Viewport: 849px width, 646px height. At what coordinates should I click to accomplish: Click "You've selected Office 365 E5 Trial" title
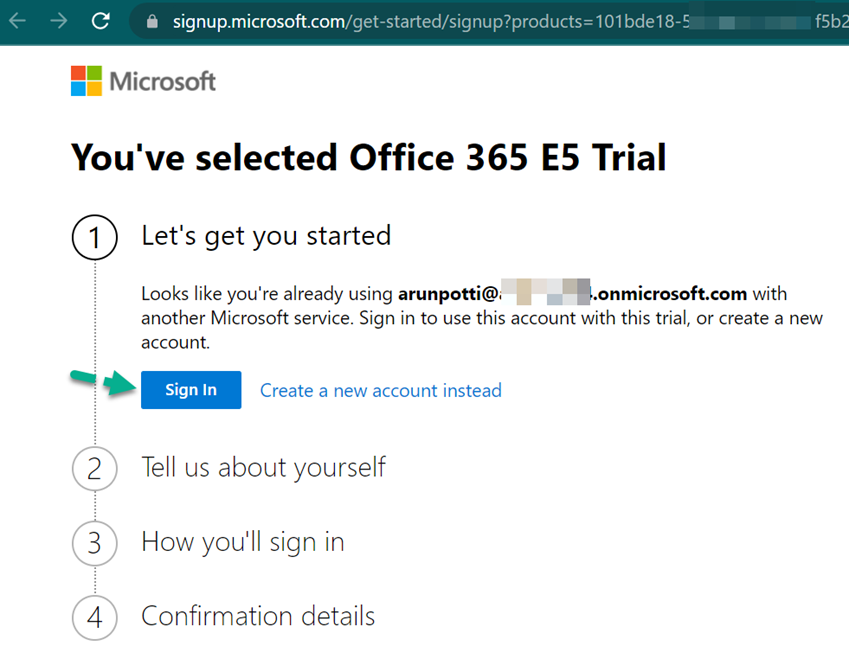368,158
